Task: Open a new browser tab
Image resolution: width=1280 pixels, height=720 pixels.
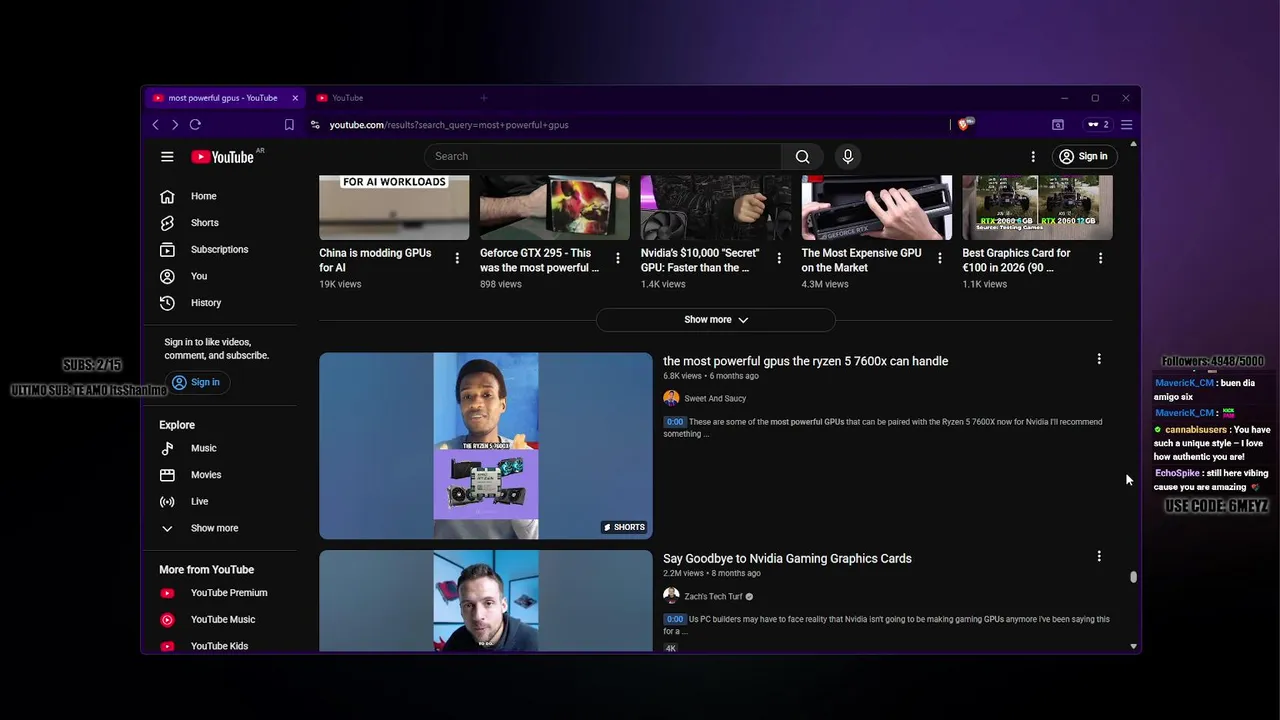Action: [x=484, y=98]
